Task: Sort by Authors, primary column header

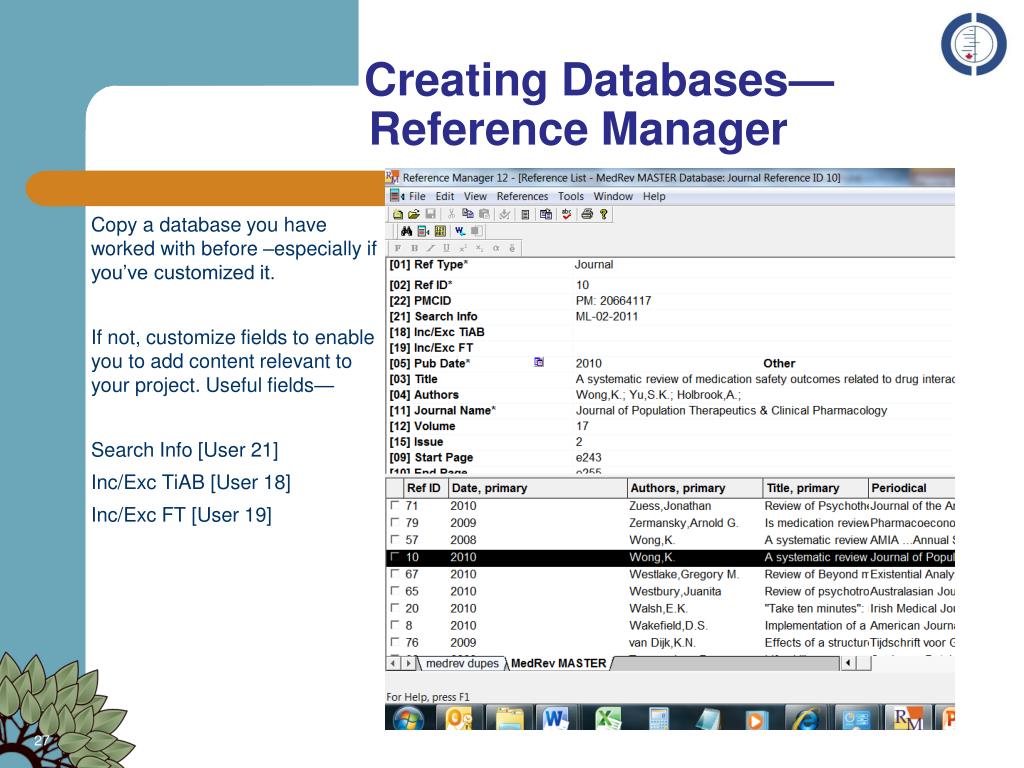Action: pos(695,488)
